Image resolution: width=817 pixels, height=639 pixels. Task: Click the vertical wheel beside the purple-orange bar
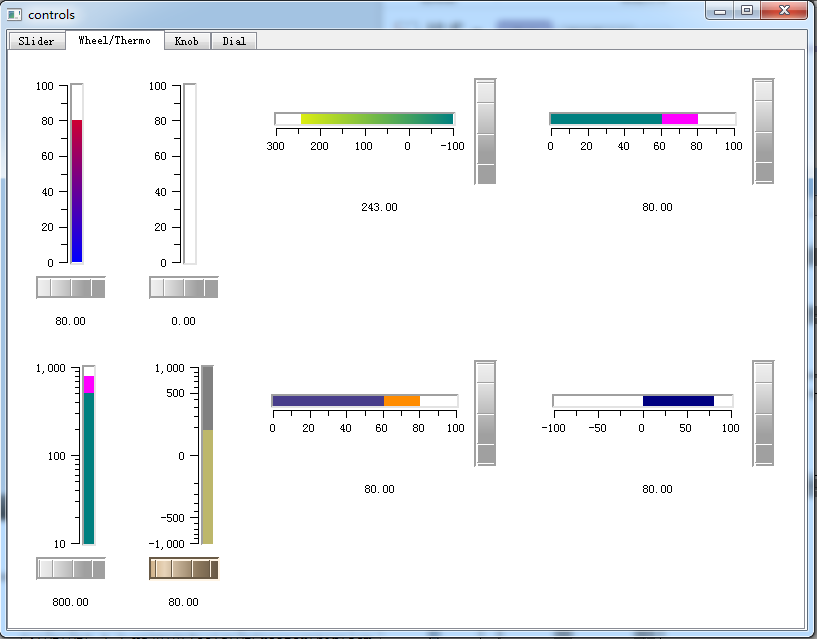pyautogui.click(x=485, y=413)
